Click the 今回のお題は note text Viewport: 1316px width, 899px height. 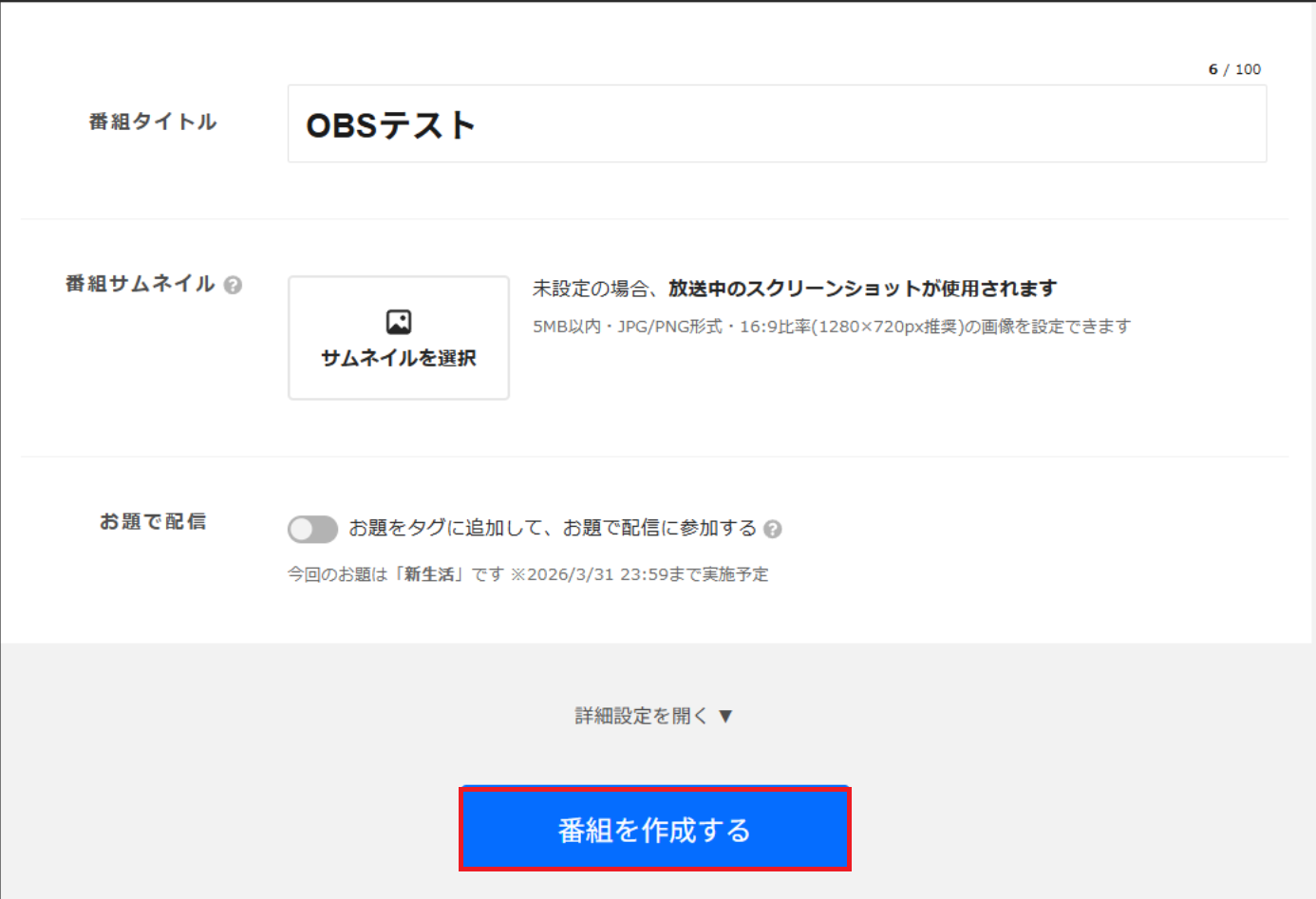coord(338,574)
